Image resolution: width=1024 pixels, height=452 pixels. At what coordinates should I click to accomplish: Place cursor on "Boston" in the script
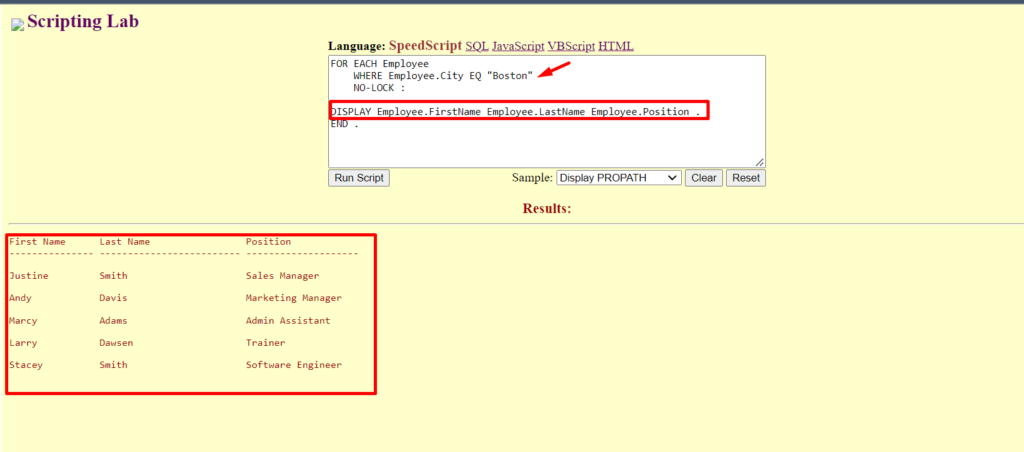[509, 76]
